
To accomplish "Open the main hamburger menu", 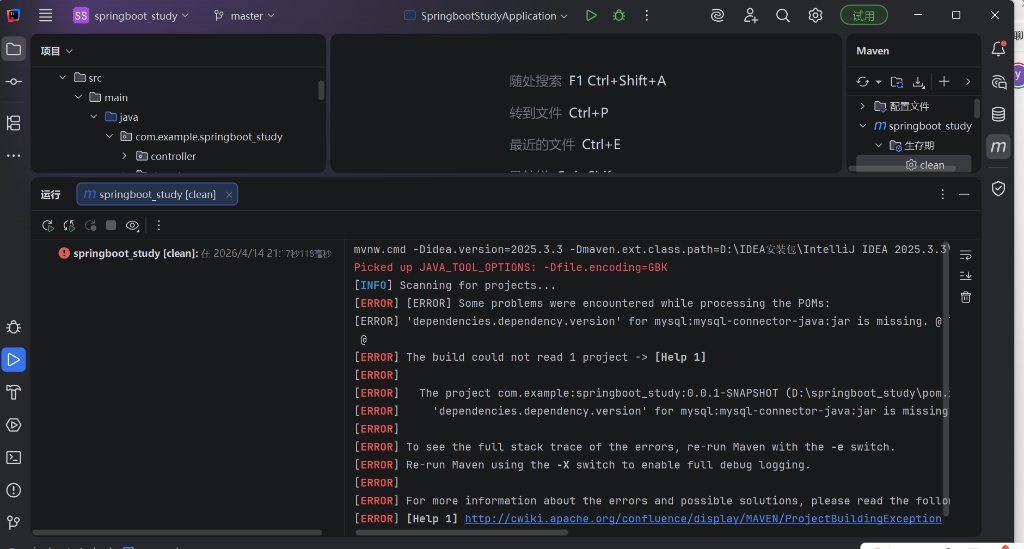I will pos(45,16).
